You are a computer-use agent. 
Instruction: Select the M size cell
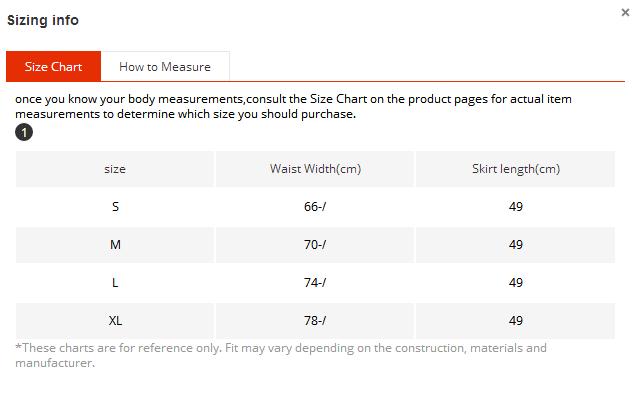[x=115, y=245]
